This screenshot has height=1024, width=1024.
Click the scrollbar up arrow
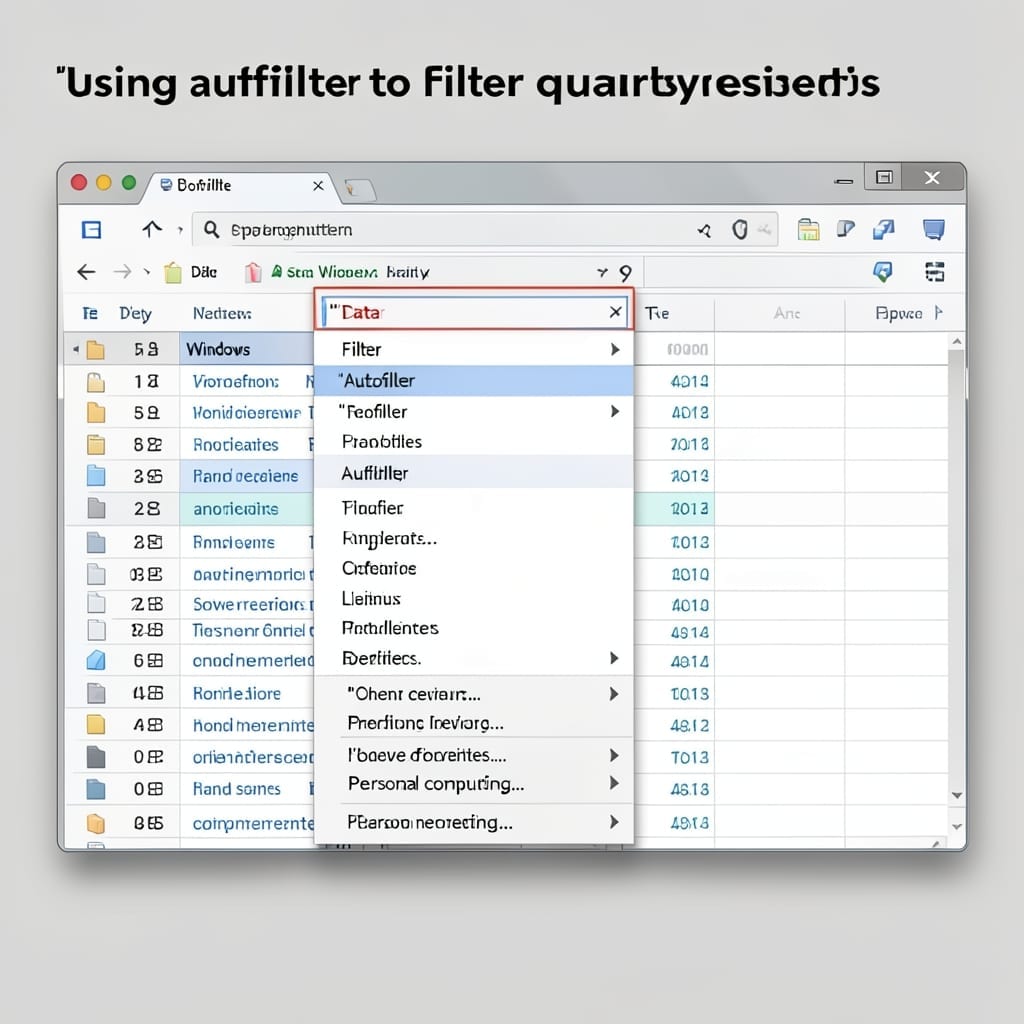[957, 342]
